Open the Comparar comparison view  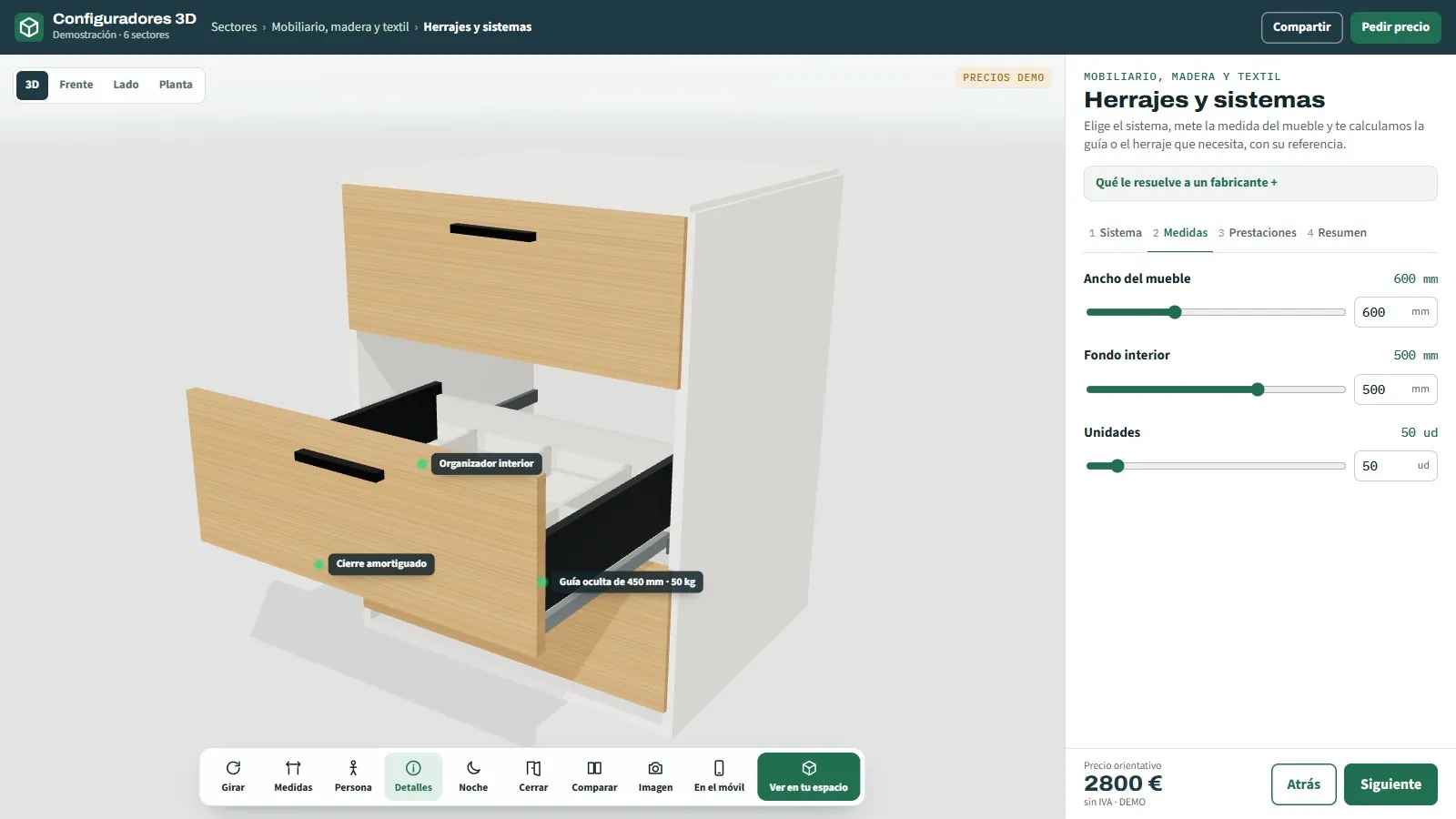point(594,776)
